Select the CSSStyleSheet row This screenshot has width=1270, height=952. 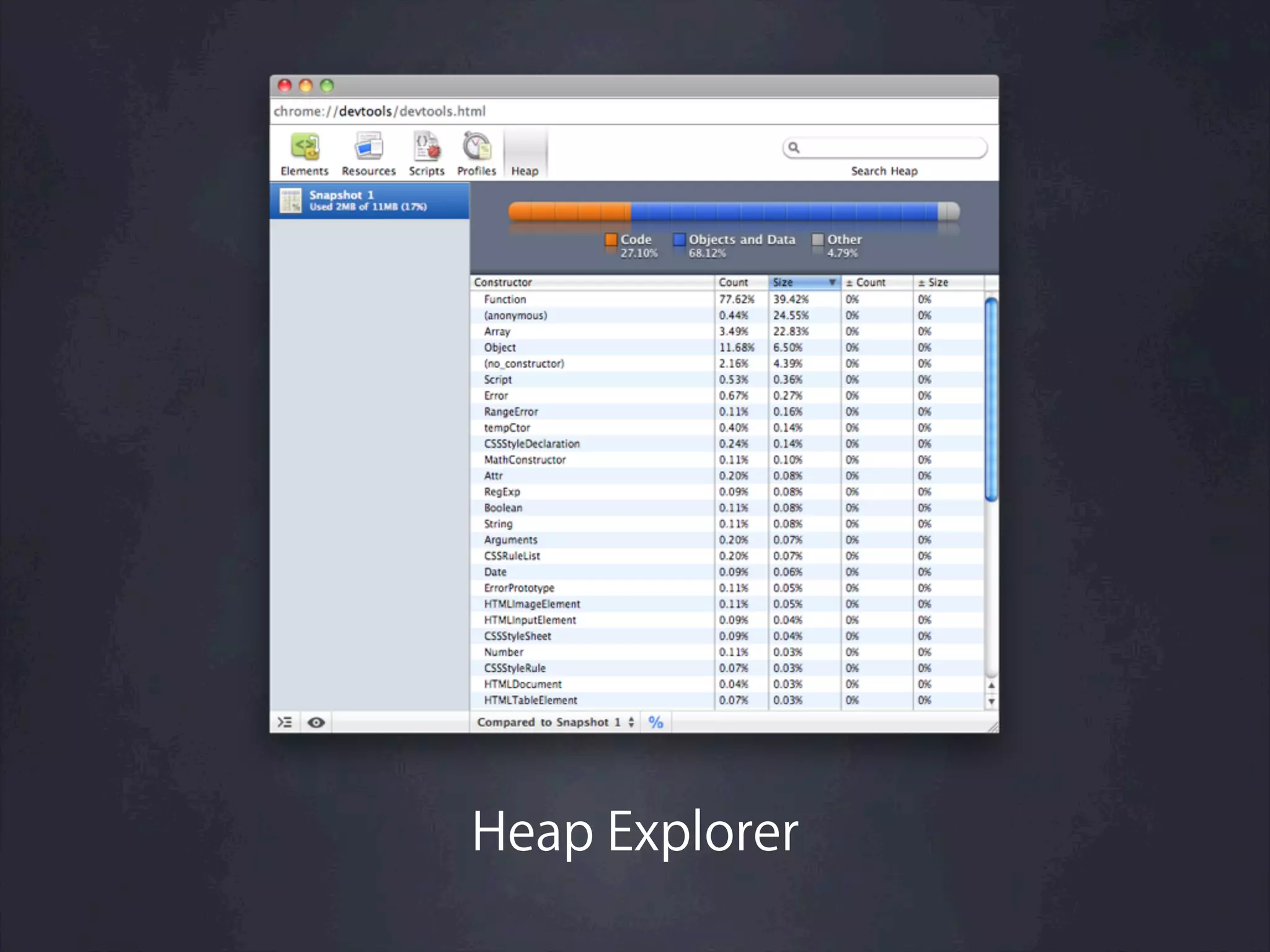727,637
